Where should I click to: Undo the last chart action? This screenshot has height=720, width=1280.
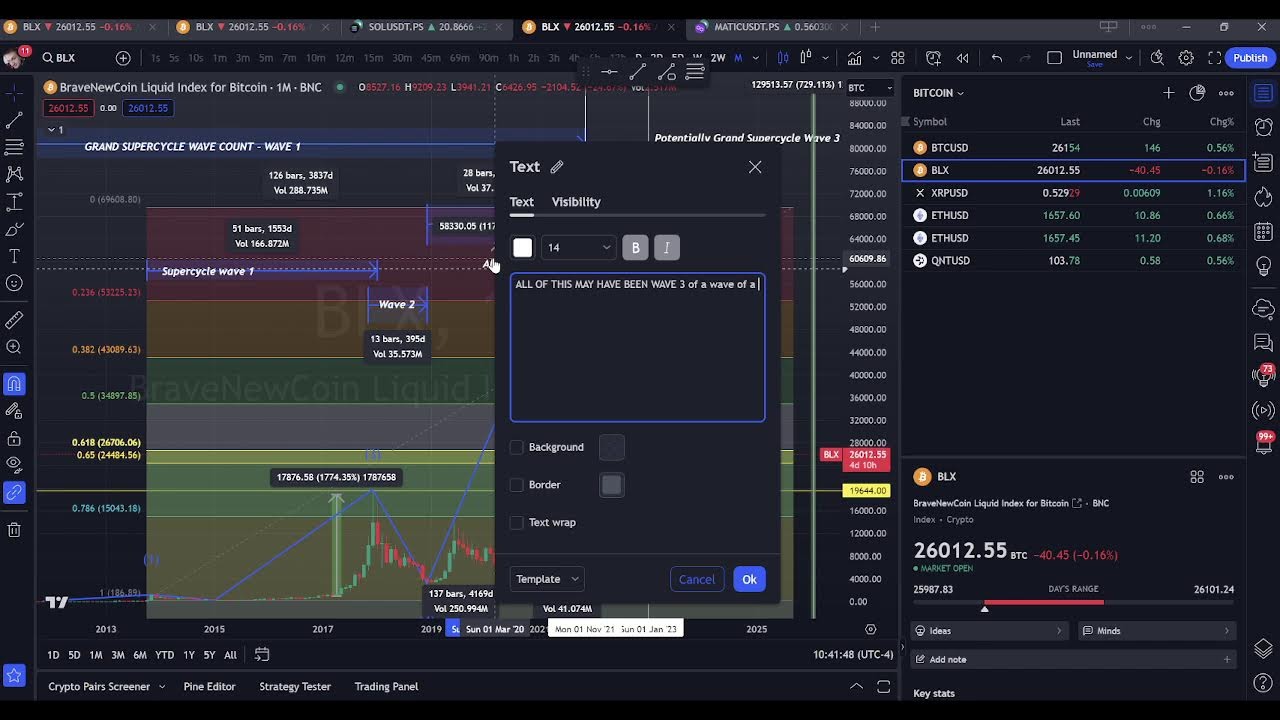(997, 58)
